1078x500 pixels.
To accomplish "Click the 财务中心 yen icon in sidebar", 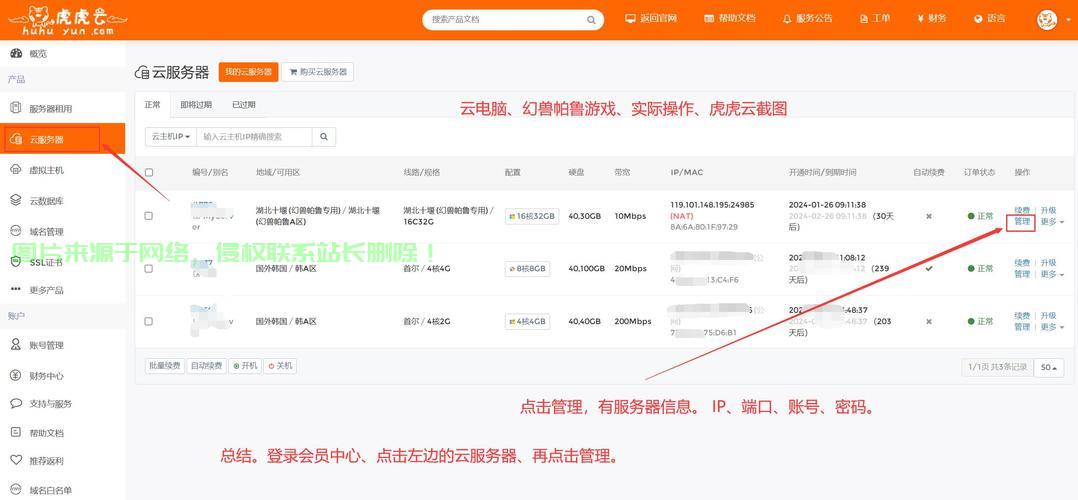I will click(16, 375).
